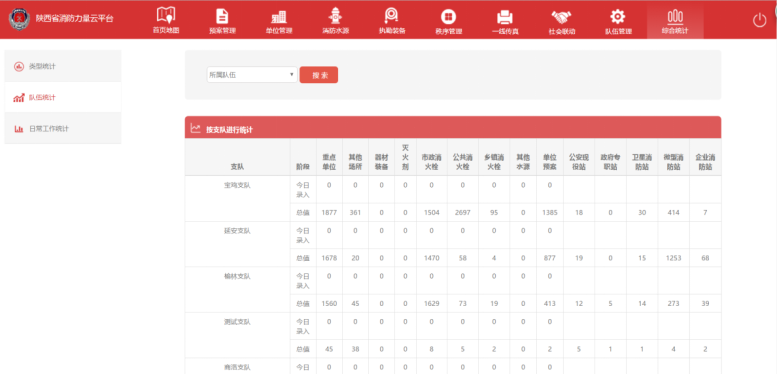The image size is (777, 374).
Task: Click value 1678 in 延安支队 totals
Action: (x=329, y=258)
